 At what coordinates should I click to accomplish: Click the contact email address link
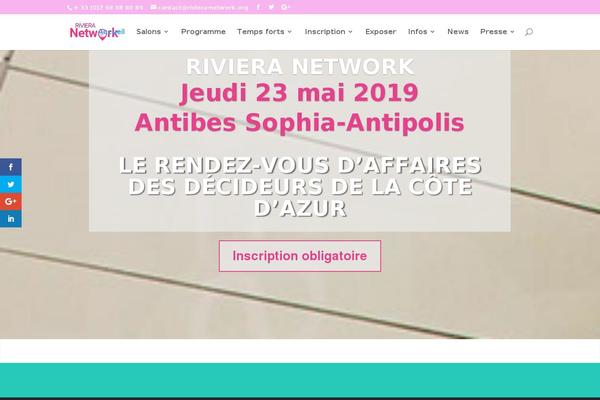click(199, 7)
